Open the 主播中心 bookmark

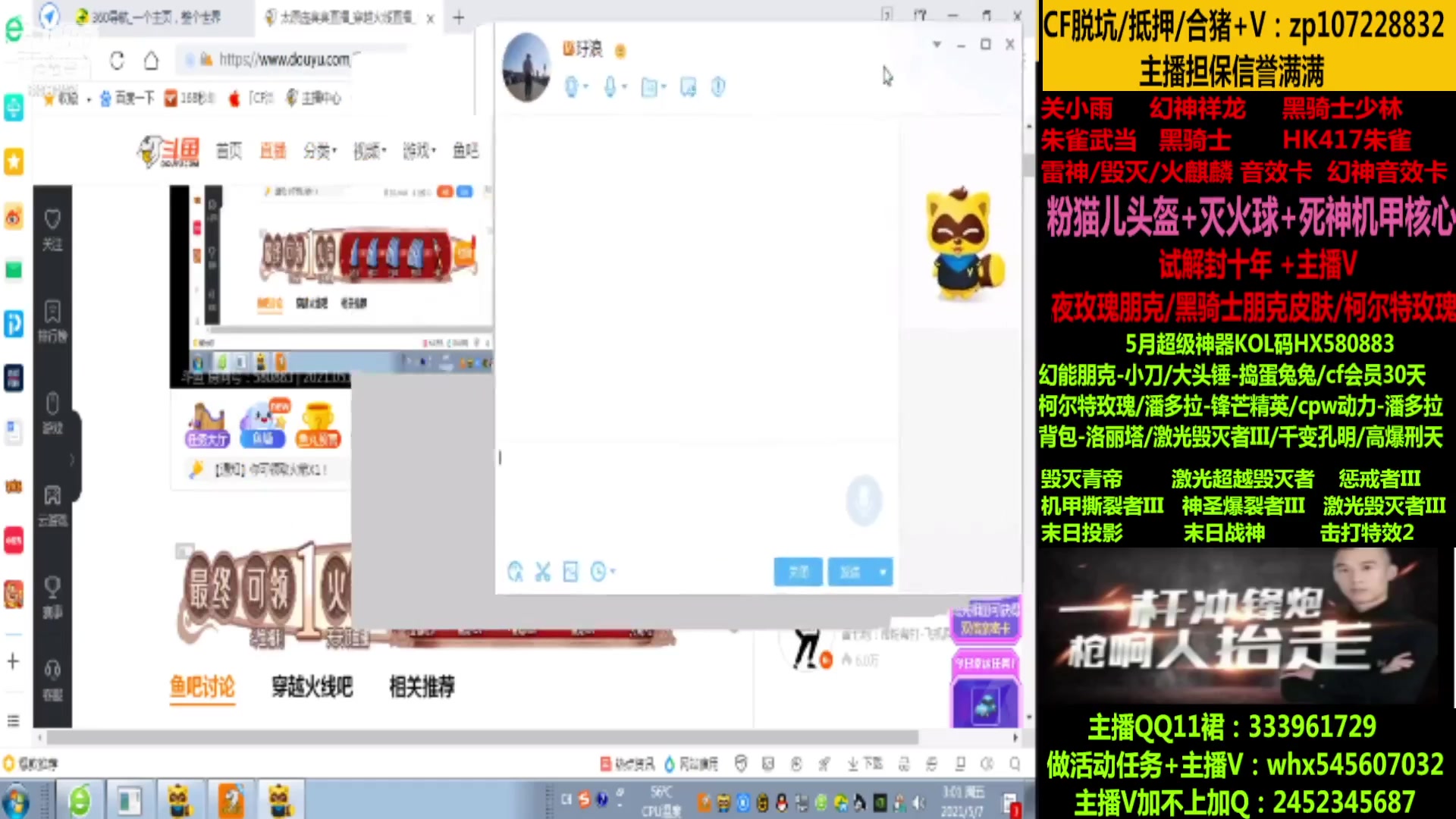pyautogui.click(x=313, y=97)
